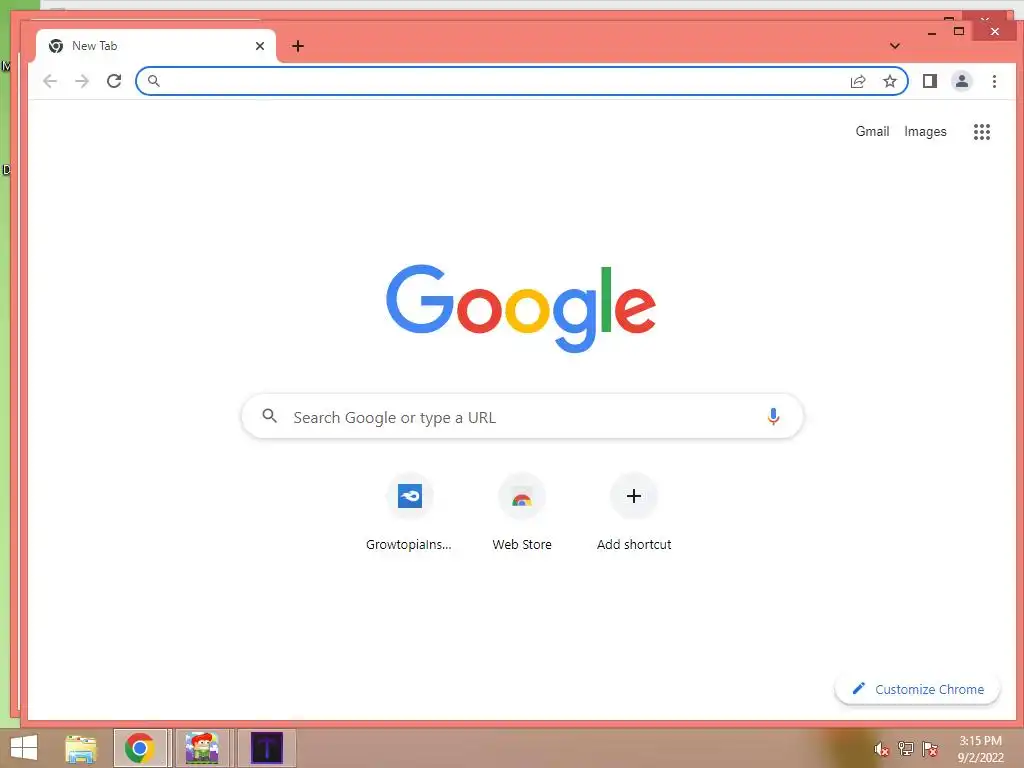Viewport: 1024px width, 768px height.
Task: Add a new shortcut tile
Action: point(633,514)
